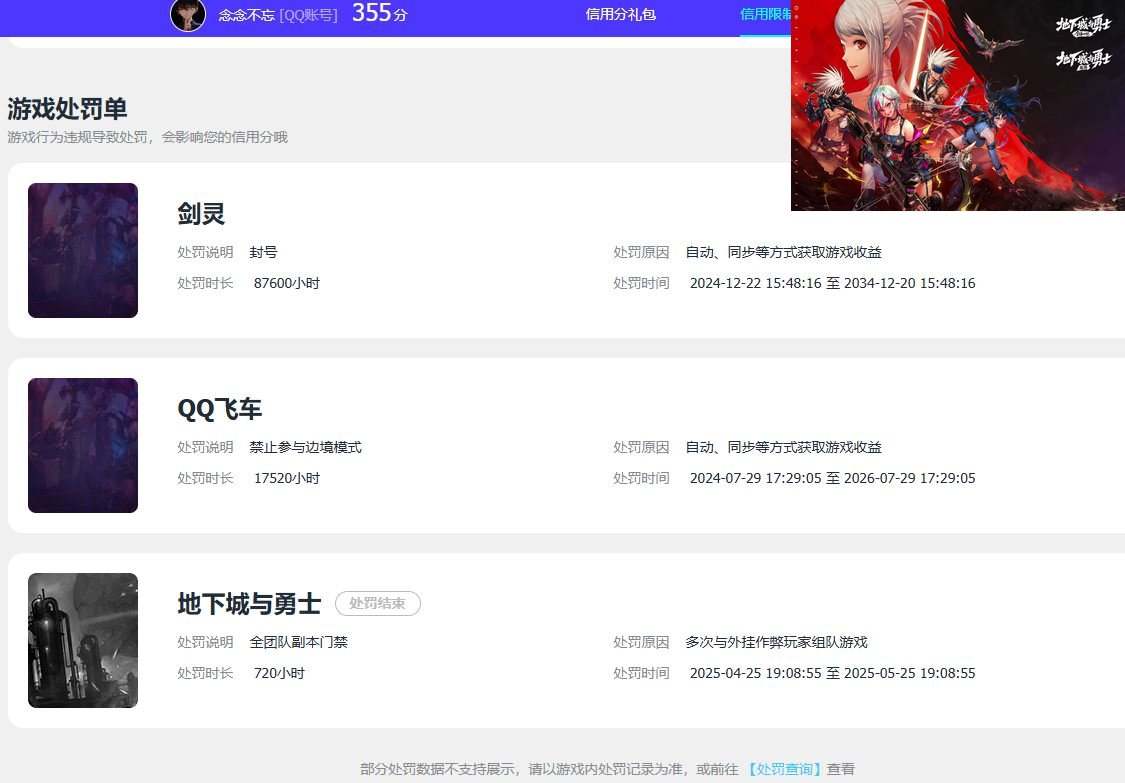The height and width of the screenshot is (783, 1125).
Task: Click the username 念念不忘
Action: coord(246,15)
